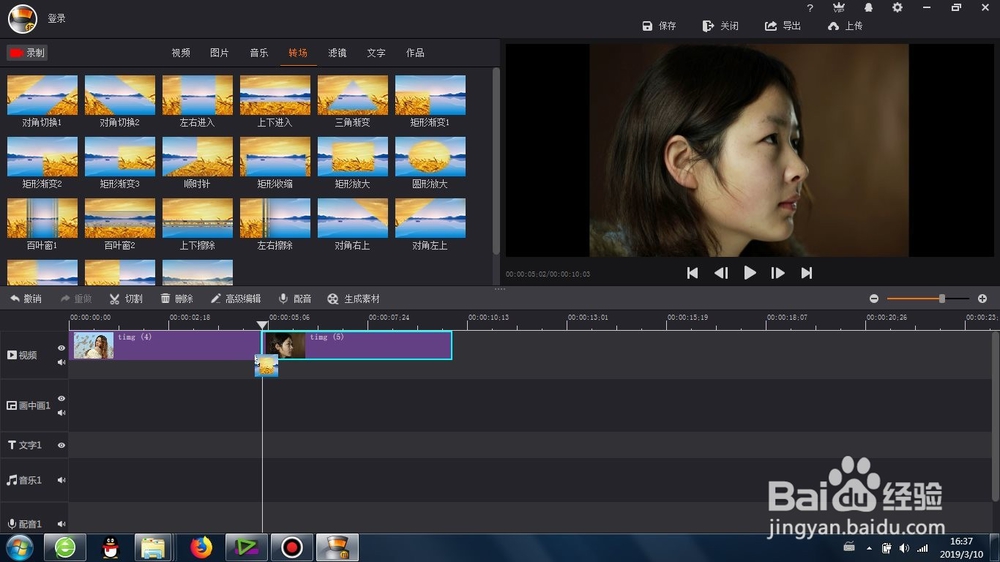Select the 三角渐变 transition

pos(353,95)
